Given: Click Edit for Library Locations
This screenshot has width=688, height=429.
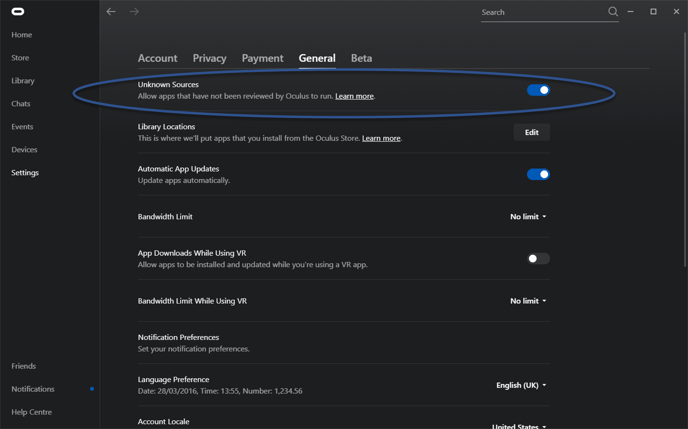Looking at the screenshot, I should (532, 132).
